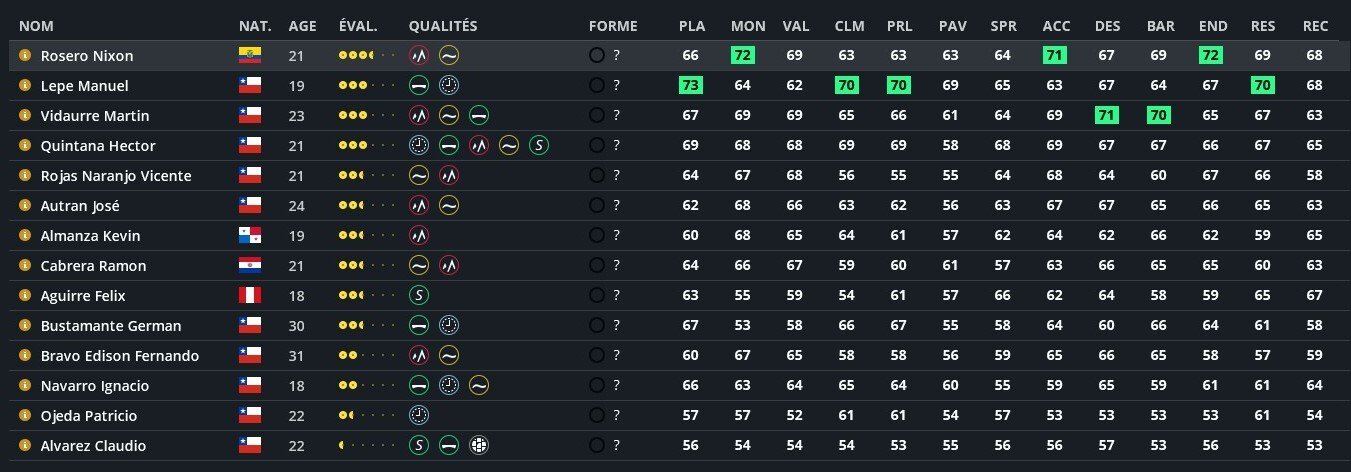1351x472 pixels.
Task: Click the Peru flag for Aguirre Felix
Action: coord(249,296)
